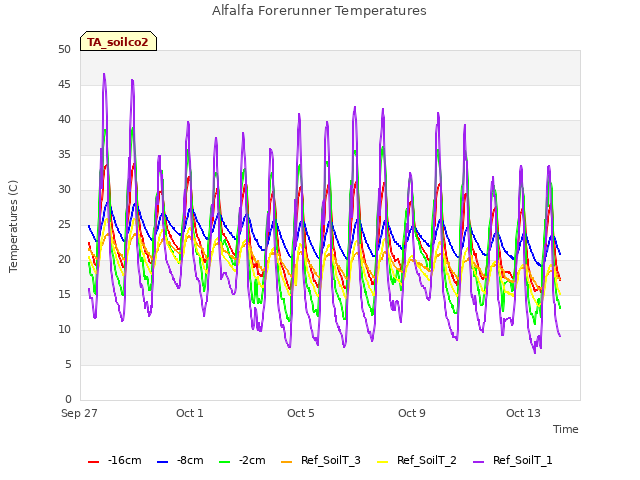Click the Oct 9 x-axis tick label
640x480 pixels.
pyautogui.click(x=412, y=413)
